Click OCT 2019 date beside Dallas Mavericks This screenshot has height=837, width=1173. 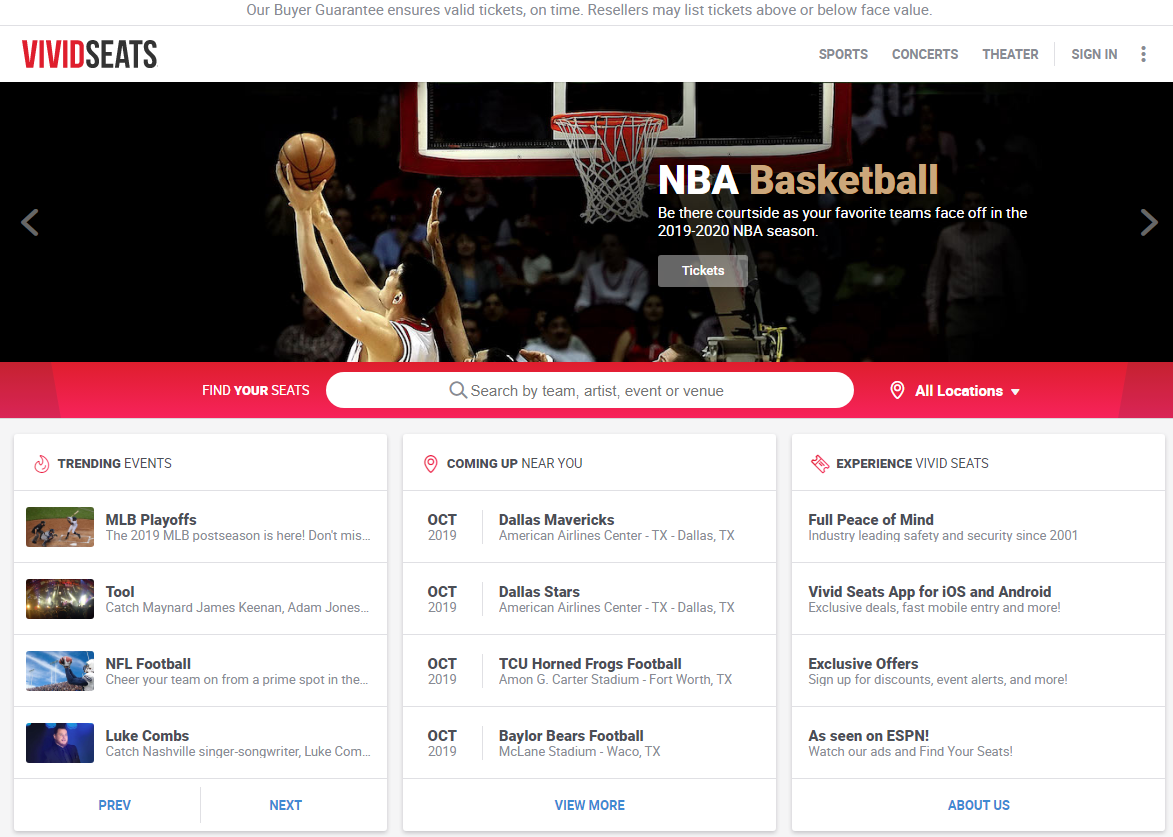tap(442, 527)
